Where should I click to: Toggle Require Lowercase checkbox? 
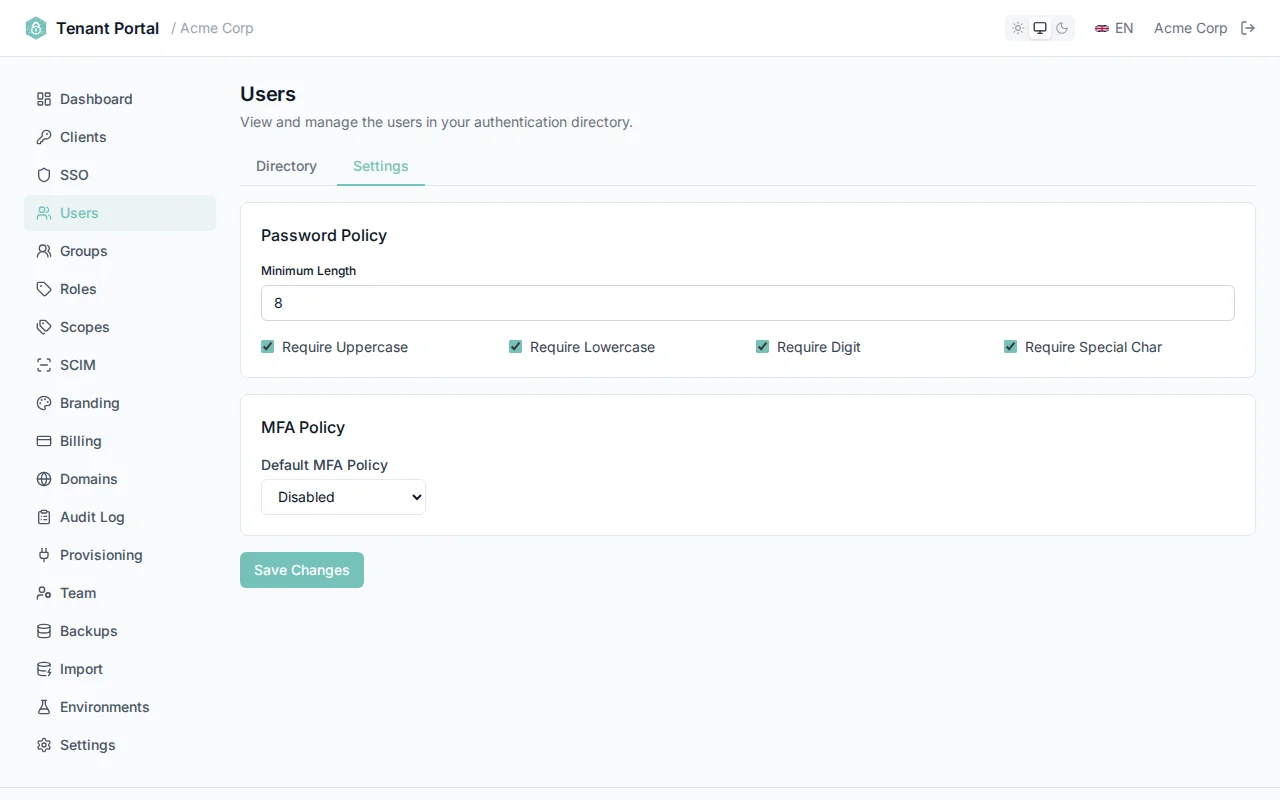tap(515, 346)
